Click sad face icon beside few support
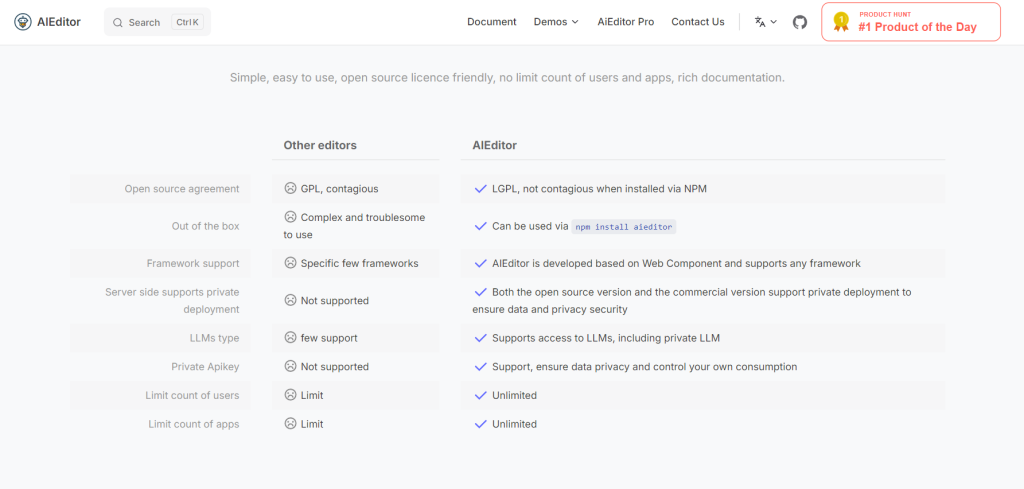 coord(290,338)
